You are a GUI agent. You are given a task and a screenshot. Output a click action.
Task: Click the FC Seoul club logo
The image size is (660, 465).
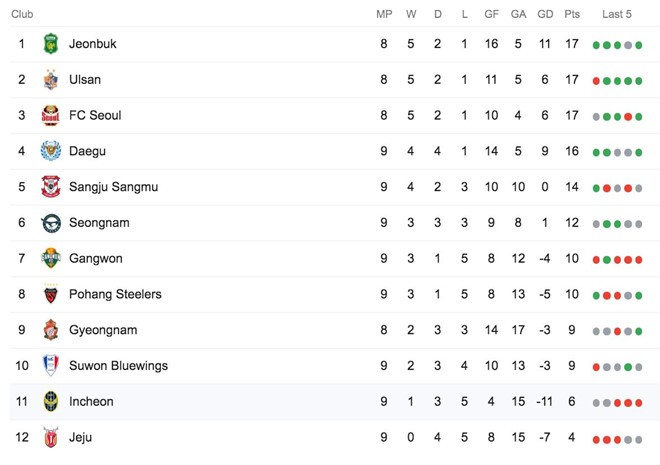point(51,116)
